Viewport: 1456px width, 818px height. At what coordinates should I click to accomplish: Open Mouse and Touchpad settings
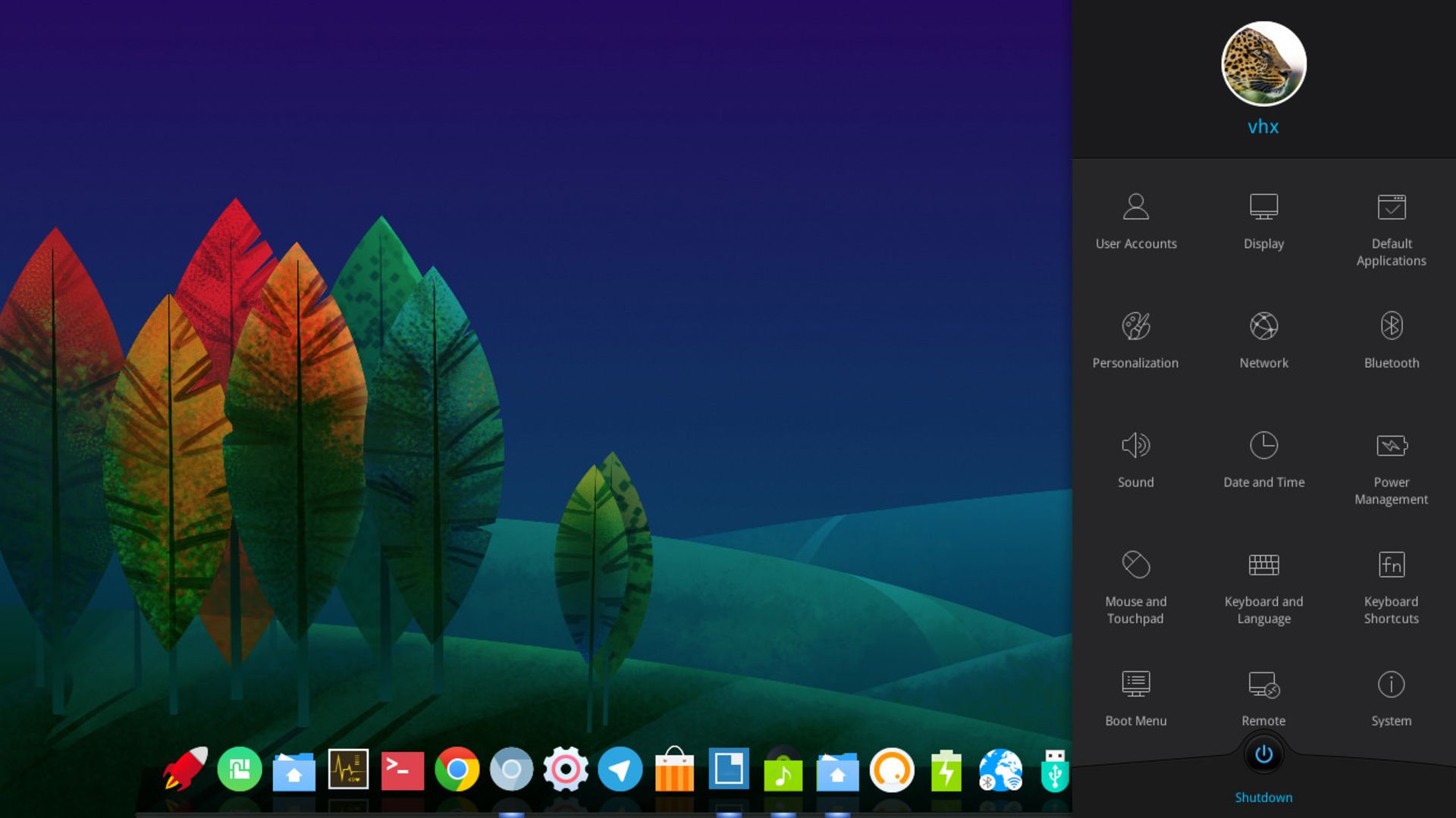coord(1135,585)
